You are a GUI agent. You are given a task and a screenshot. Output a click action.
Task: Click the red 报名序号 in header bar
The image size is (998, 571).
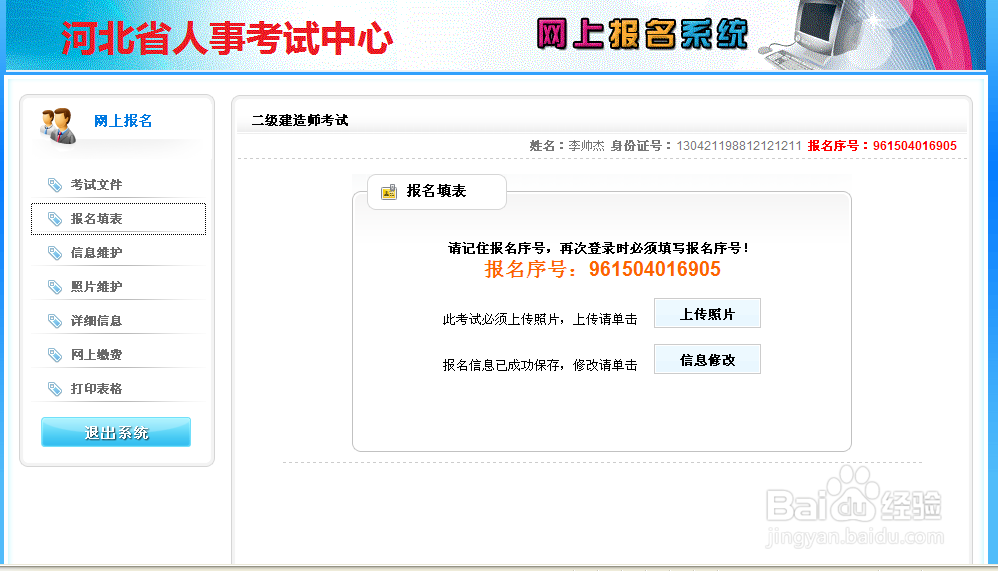pos(882,146)
